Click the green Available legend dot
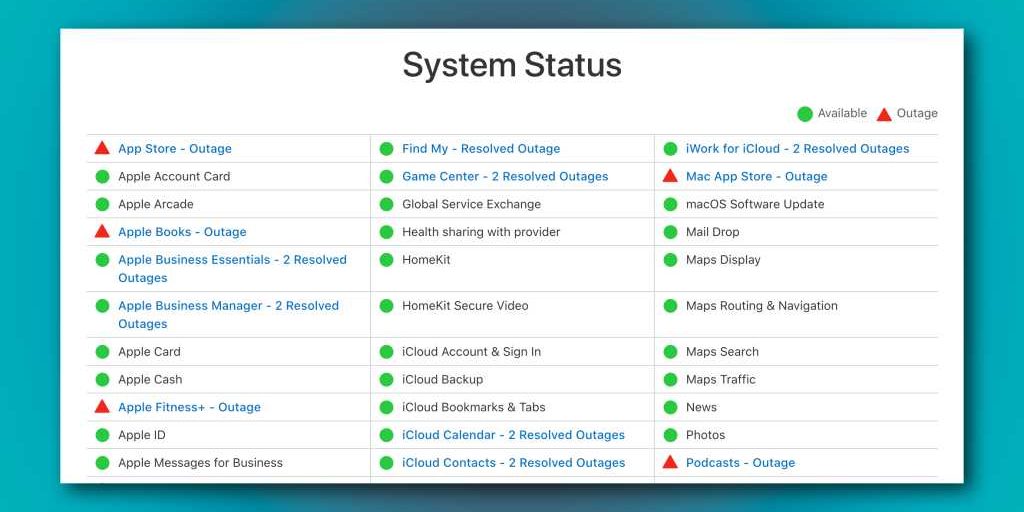 805,114
